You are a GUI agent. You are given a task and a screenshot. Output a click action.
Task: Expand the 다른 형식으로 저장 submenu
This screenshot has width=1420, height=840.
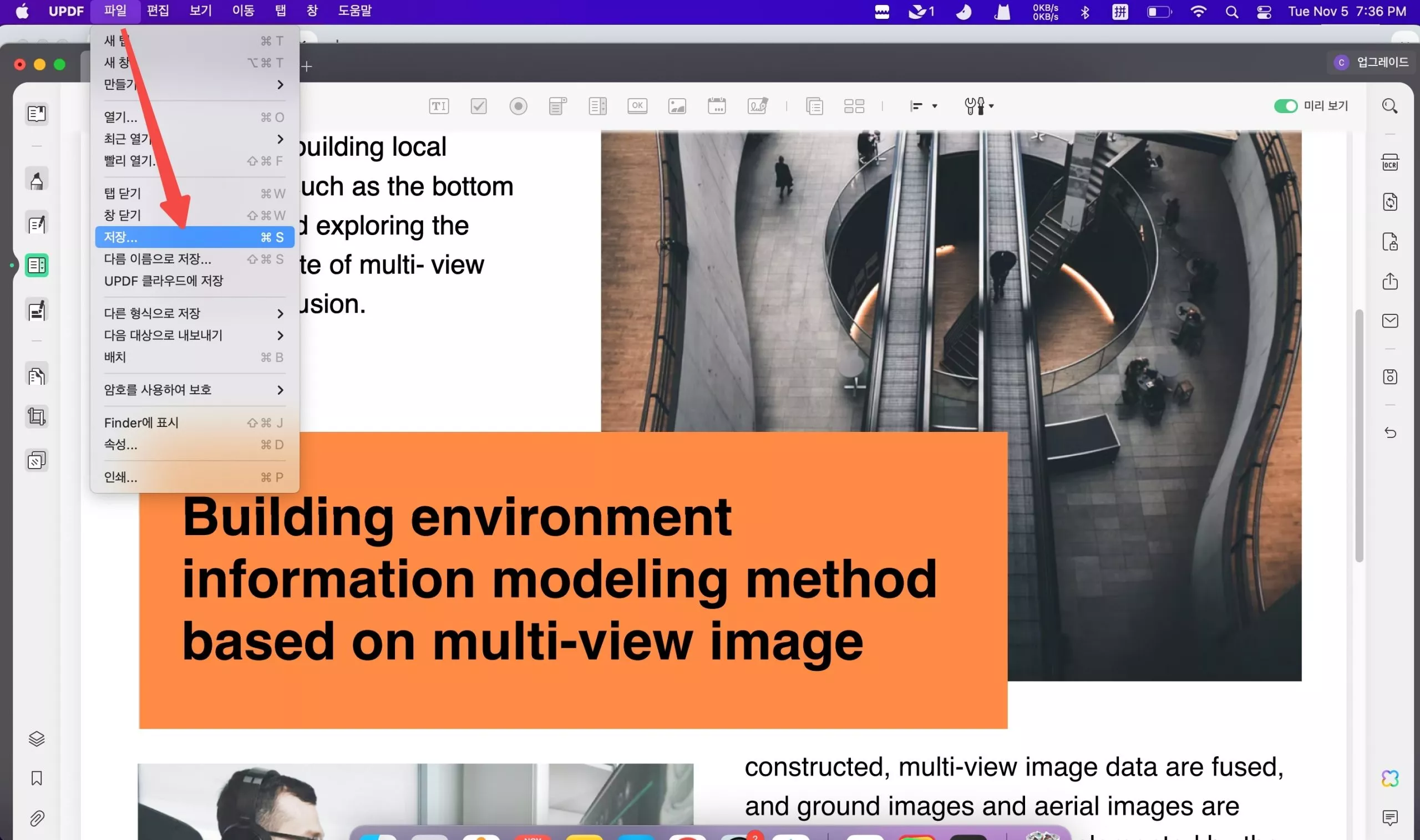click(195, 313)
